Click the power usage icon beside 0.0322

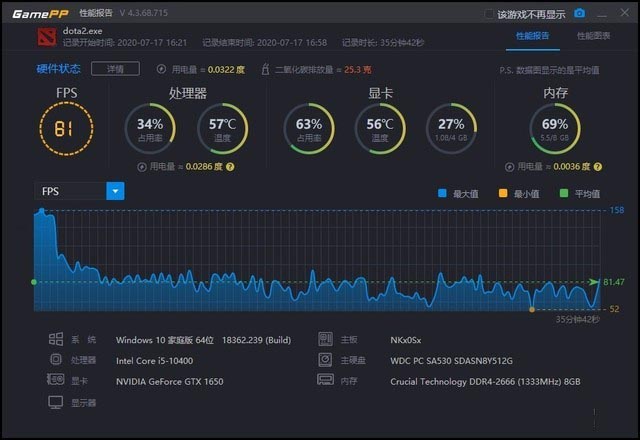click(x=161, y=69)
